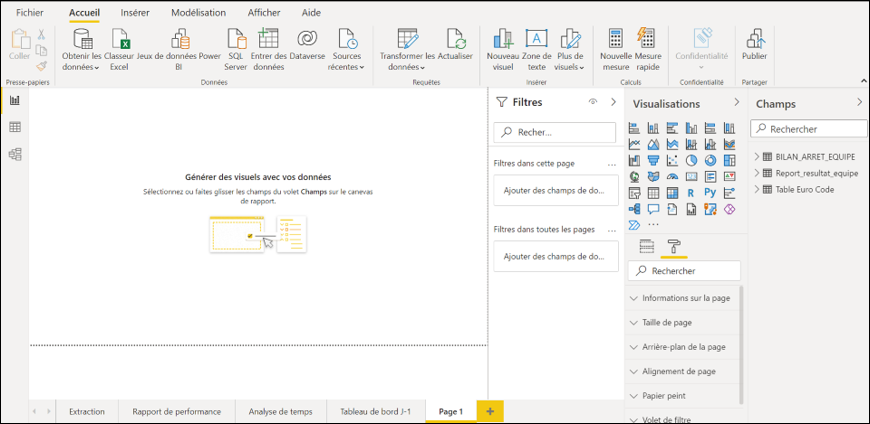Select the multi-row card visual
870x424 pixels.
(x=711, y=176)
